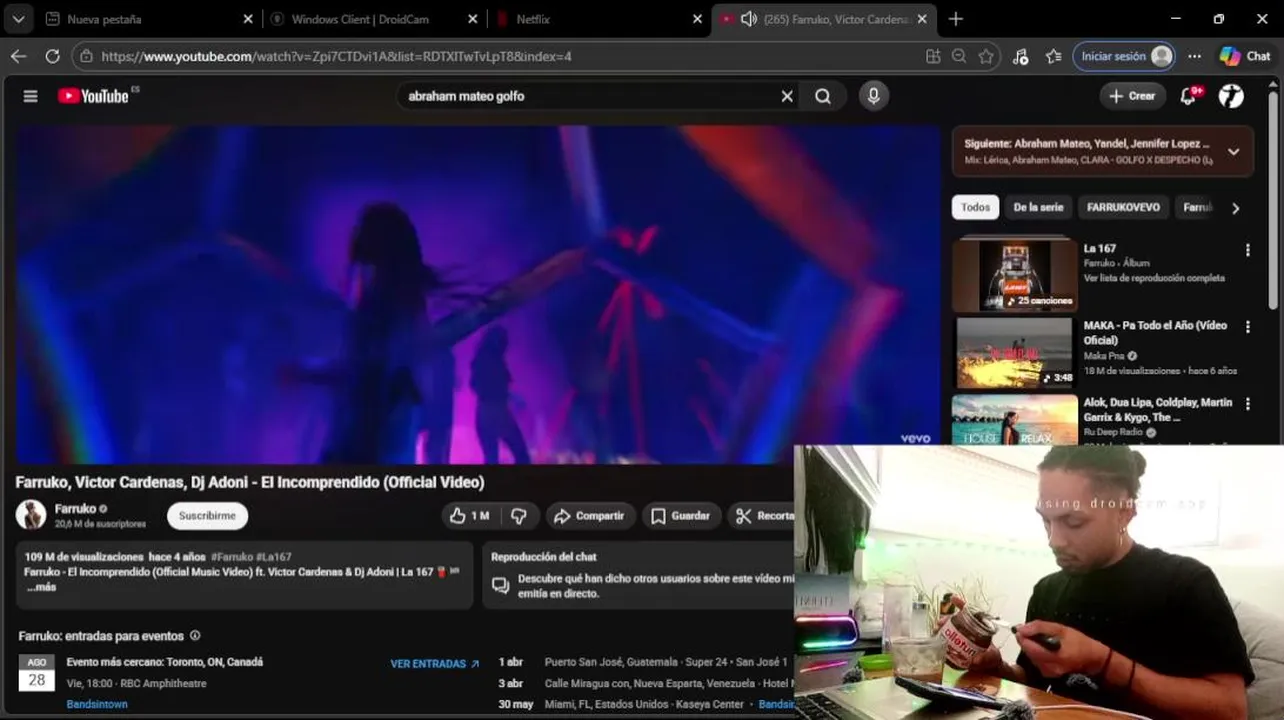1284x720 pixels.
Task: Open options for Alok, Dua Lipa video
Action: pos(1247,404)
